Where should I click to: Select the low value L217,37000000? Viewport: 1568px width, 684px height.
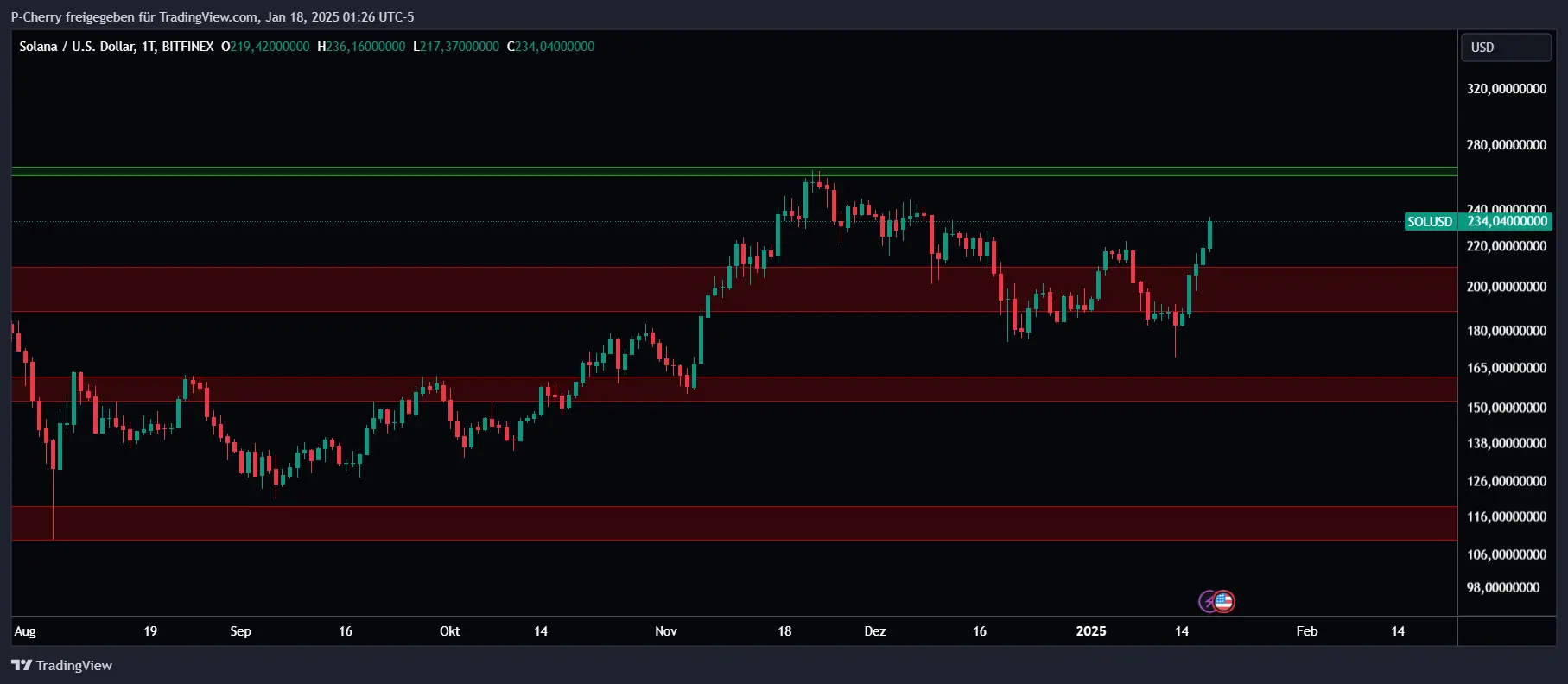[x=456, y=47]
